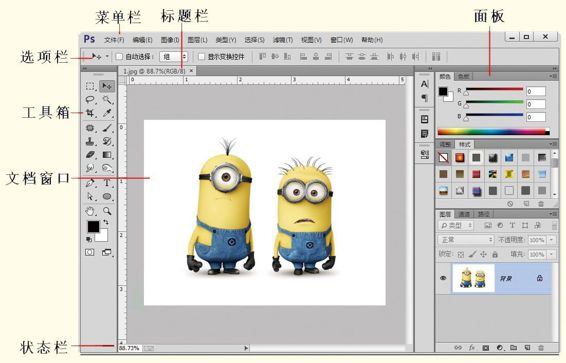
Task: Toggle lock transparent pixels
Action: (x=461, y=254)
